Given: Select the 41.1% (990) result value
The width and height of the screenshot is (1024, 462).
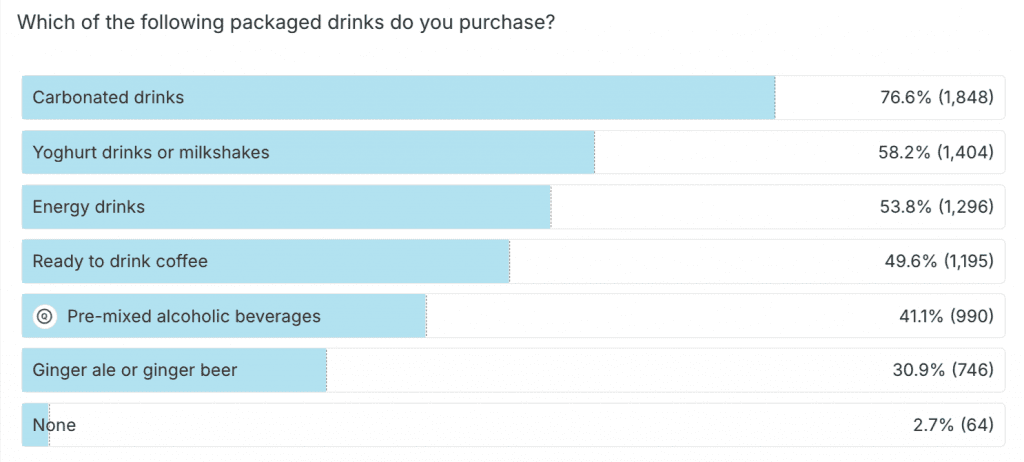Looking at the screenshot, I should click(x=946, y=316).
